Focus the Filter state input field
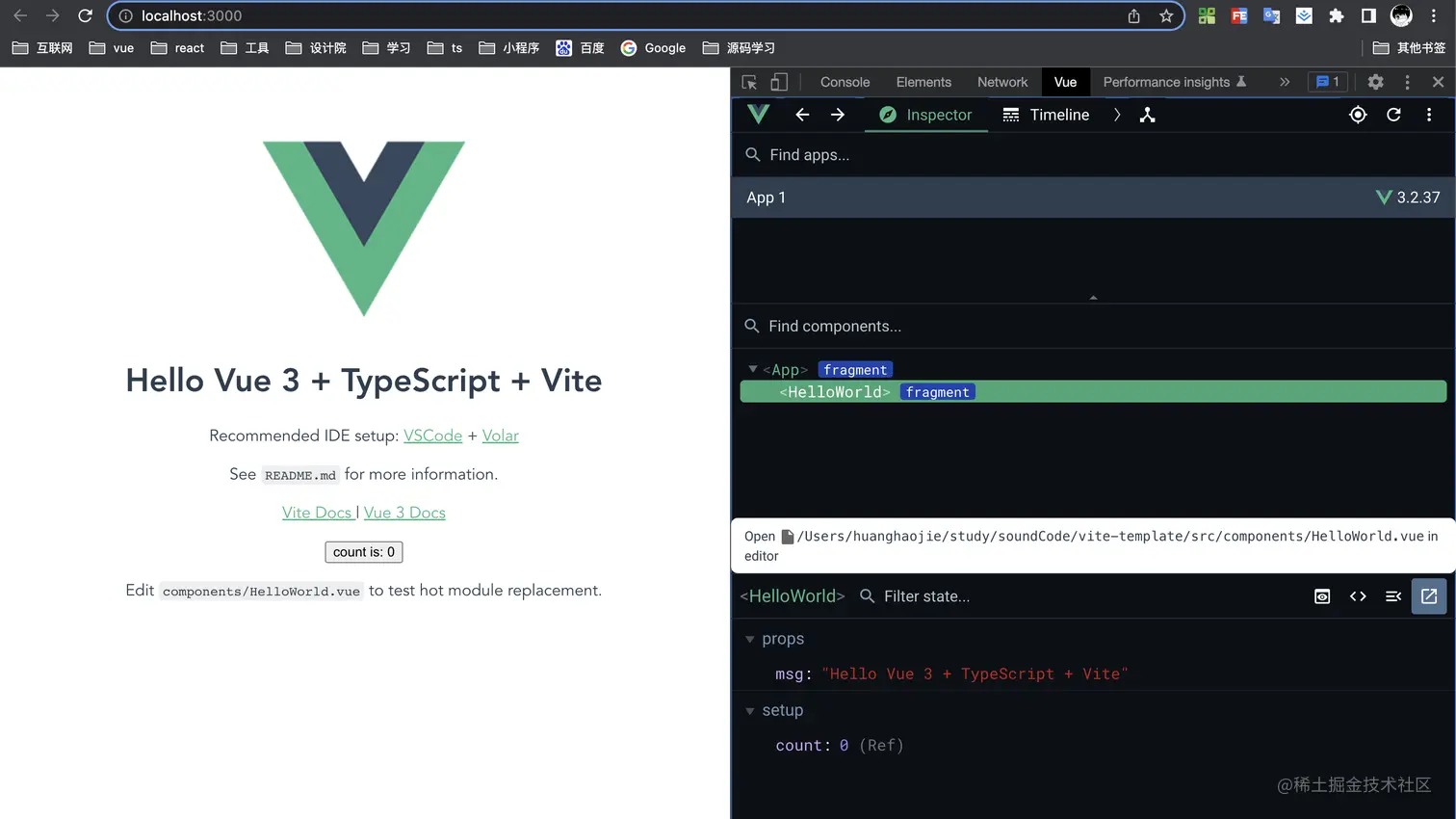Image resolution: width=1456 pixels, height=819 pixels. point(1079,596)
